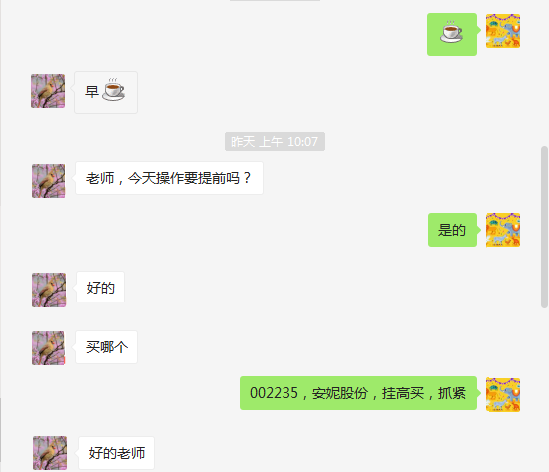Select the 好的 message bubble
This screenshot has width=549, height=472.
click(x=100, y=288)
